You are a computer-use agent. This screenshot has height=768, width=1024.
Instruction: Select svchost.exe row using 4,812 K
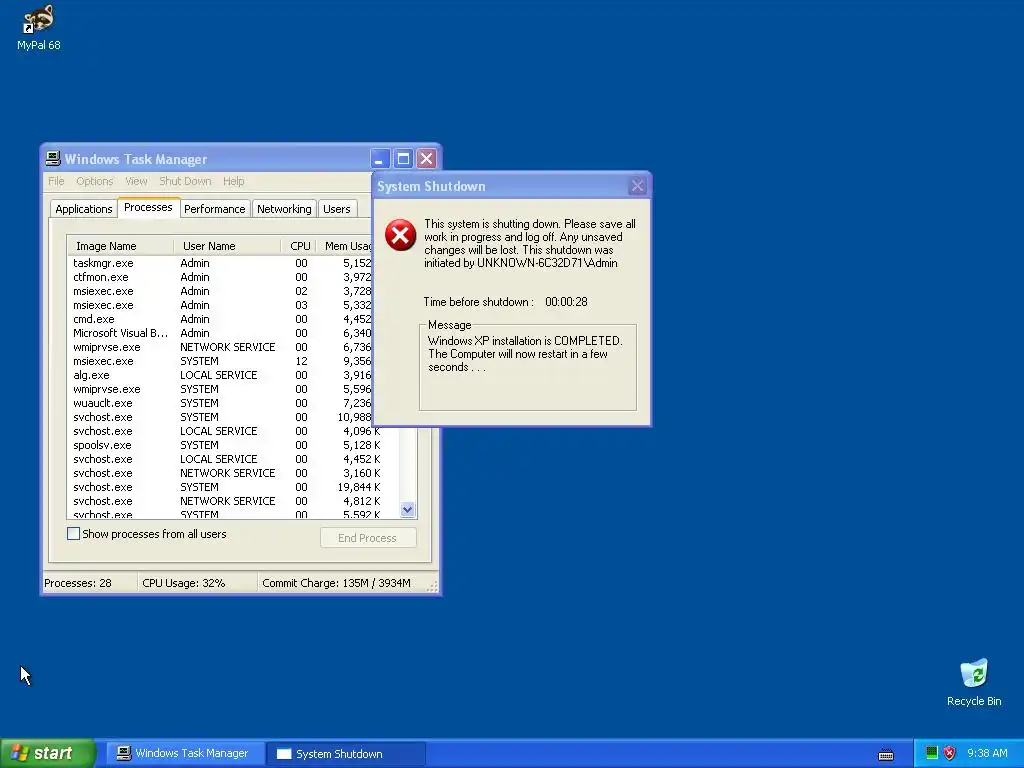[x=234, y=502]
